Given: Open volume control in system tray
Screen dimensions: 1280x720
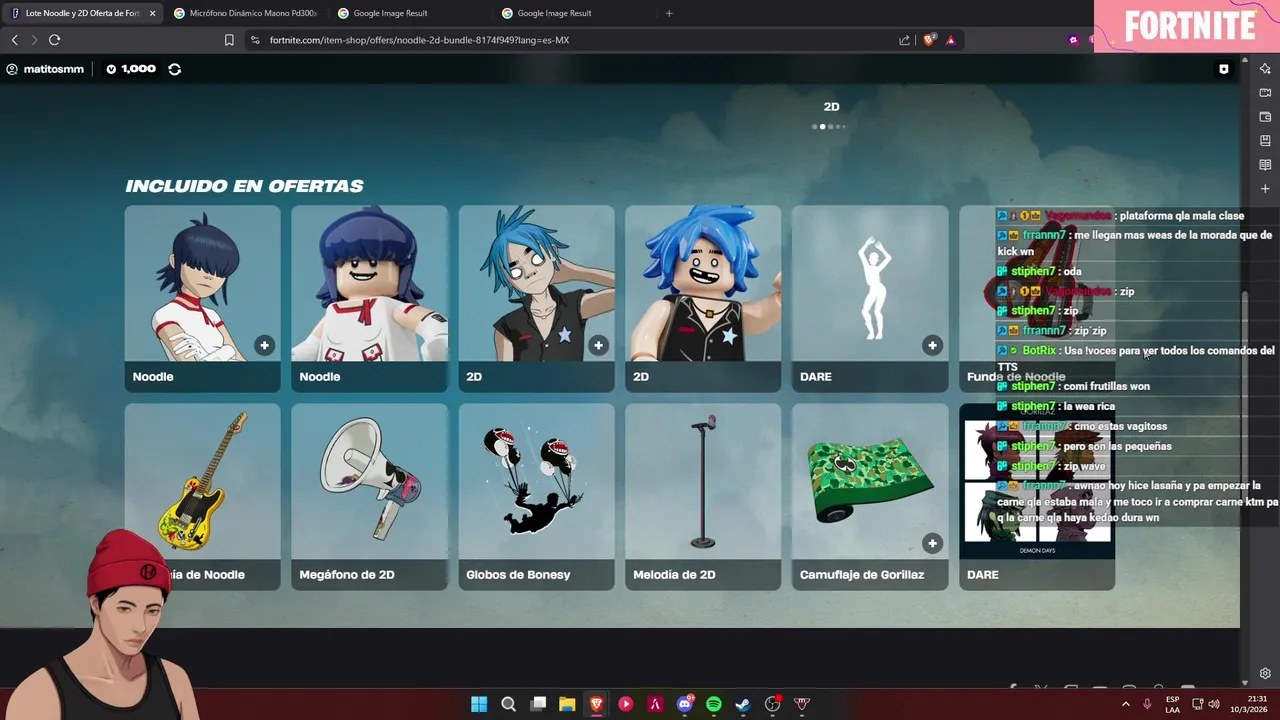Looking at the screenshot, I should [1214, 704].
